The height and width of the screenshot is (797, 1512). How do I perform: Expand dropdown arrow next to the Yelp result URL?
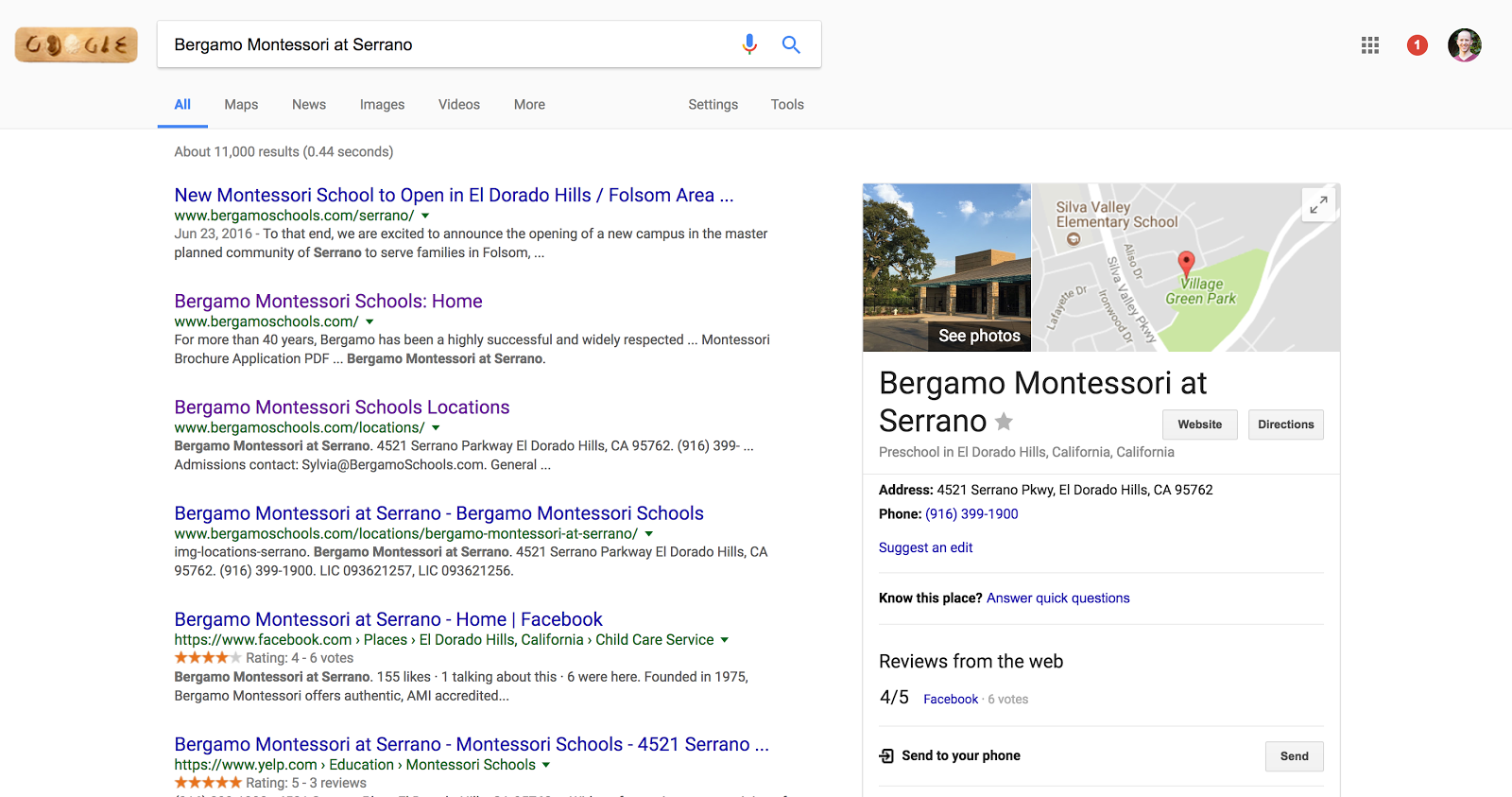coord(546,765)
